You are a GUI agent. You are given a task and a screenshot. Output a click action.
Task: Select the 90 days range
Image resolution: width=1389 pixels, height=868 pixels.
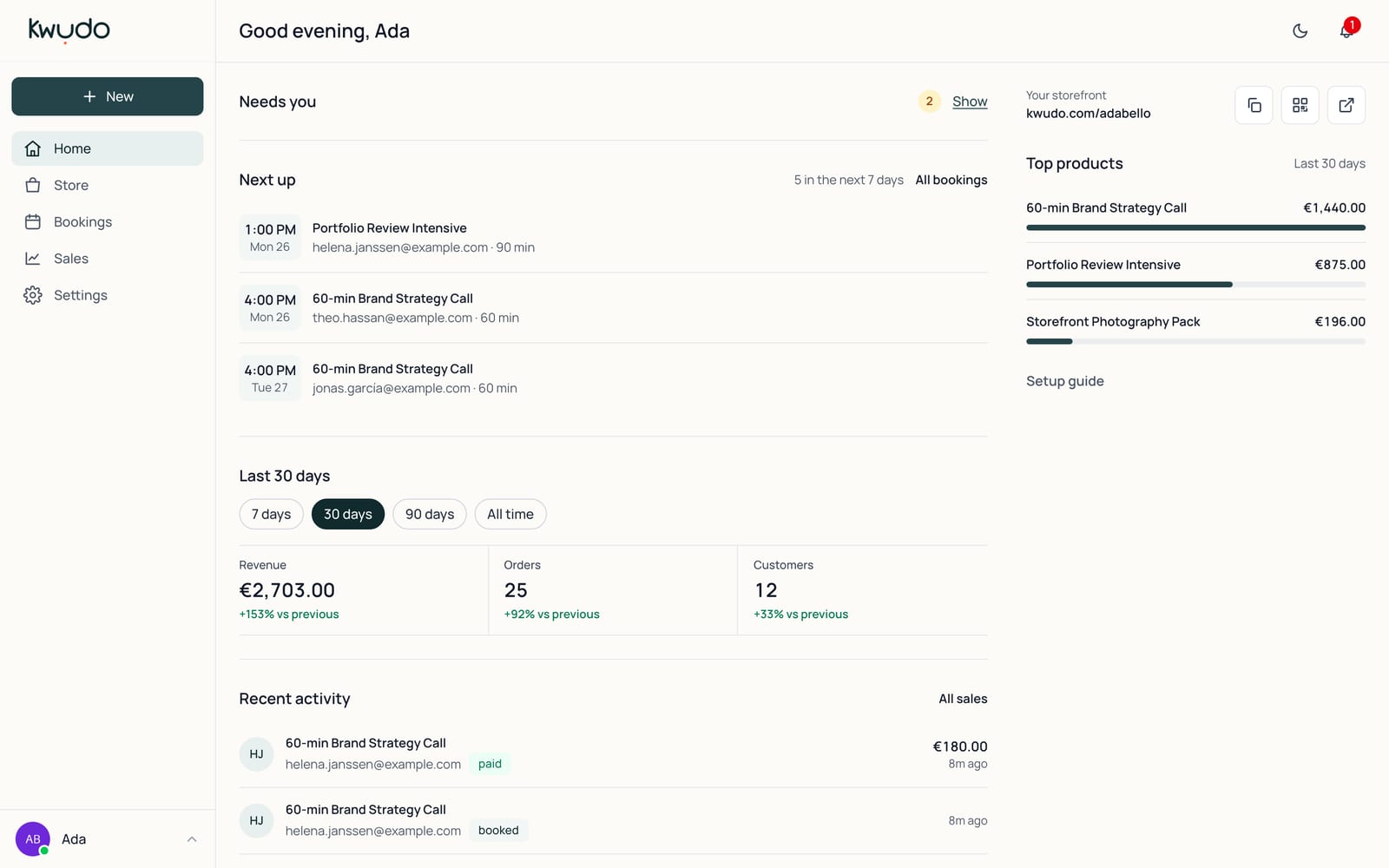click(x=430, y=514)
